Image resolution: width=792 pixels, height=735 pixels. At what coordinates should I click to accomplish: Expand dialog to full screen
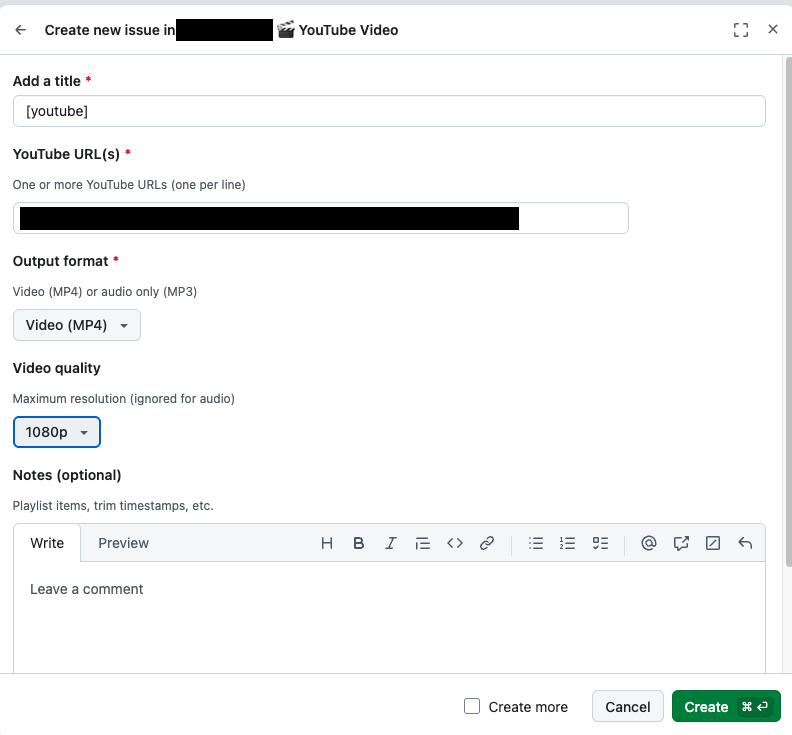tap(740, 30)
